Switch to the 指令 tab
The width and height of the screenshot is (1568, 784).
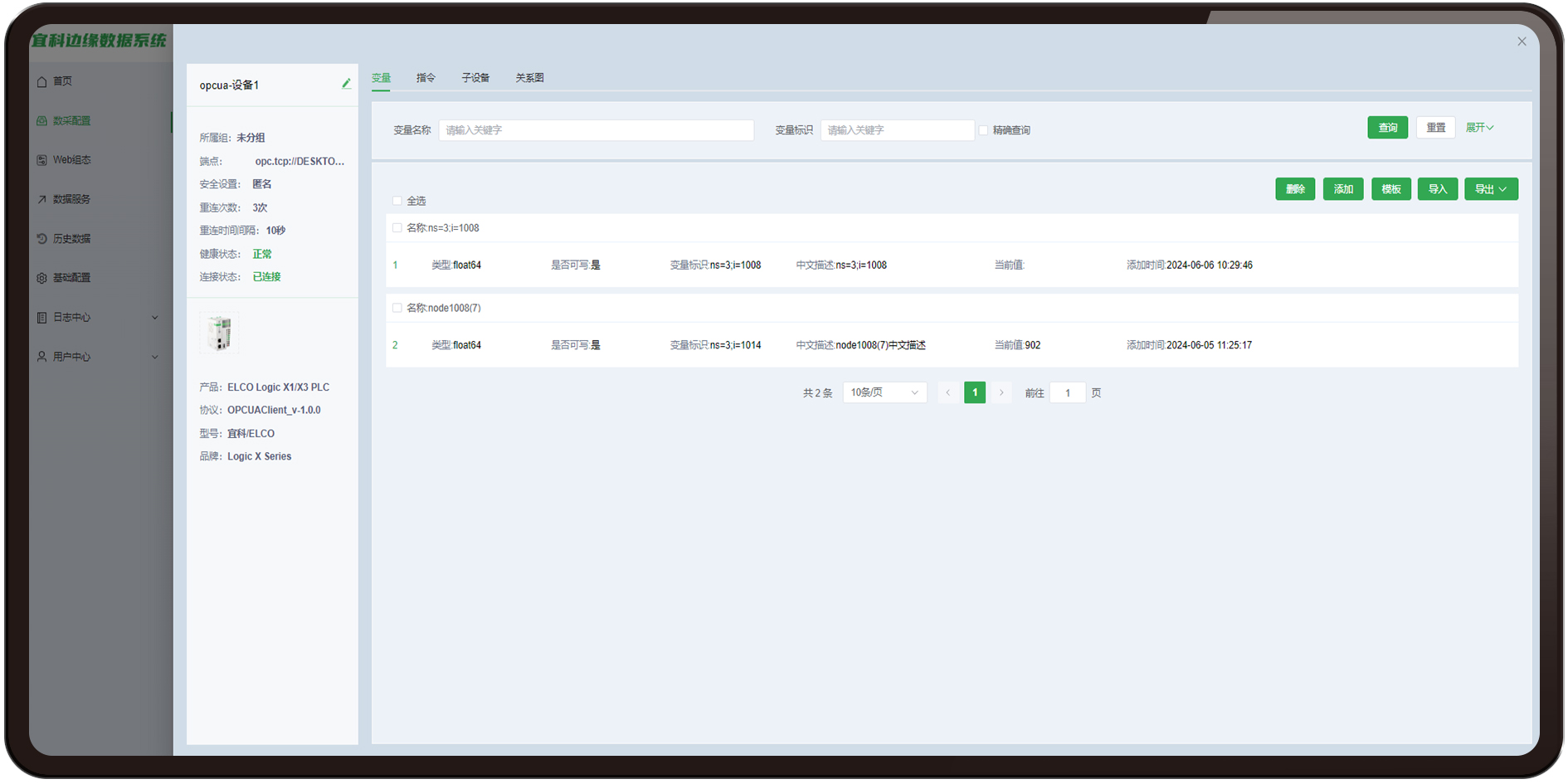click(x=426, y=78)
